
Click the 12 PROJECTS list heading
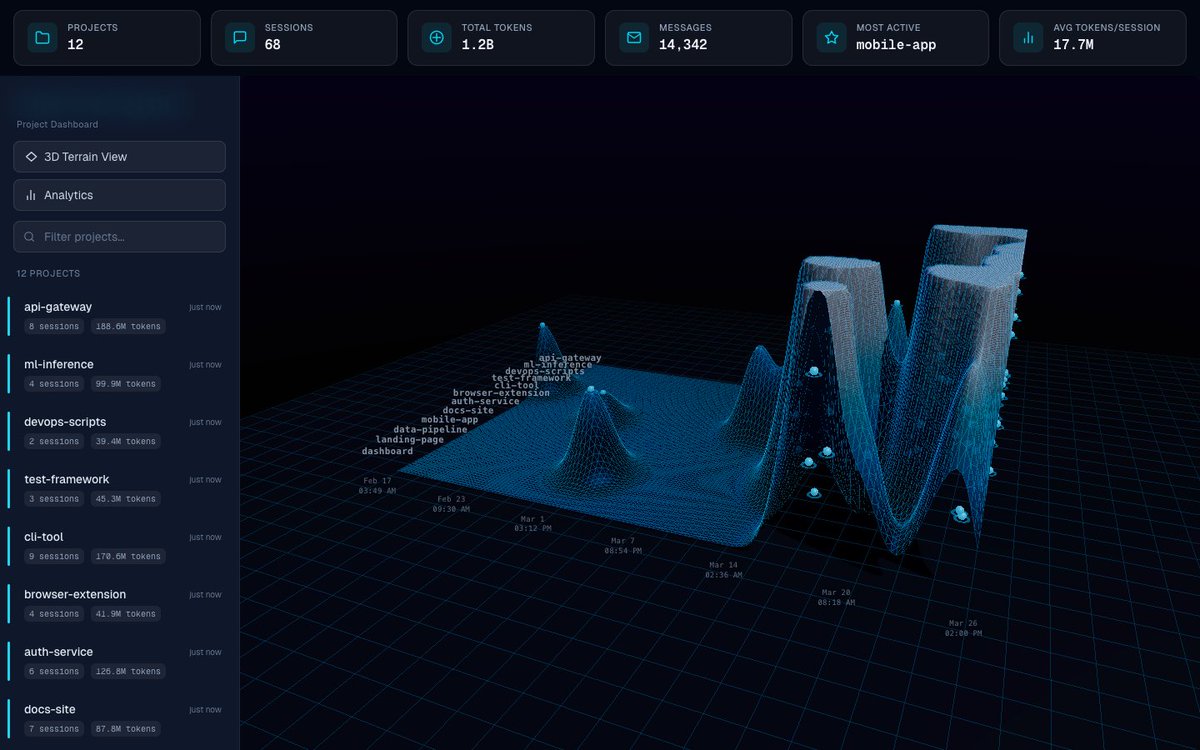click(x=48, y=273)
